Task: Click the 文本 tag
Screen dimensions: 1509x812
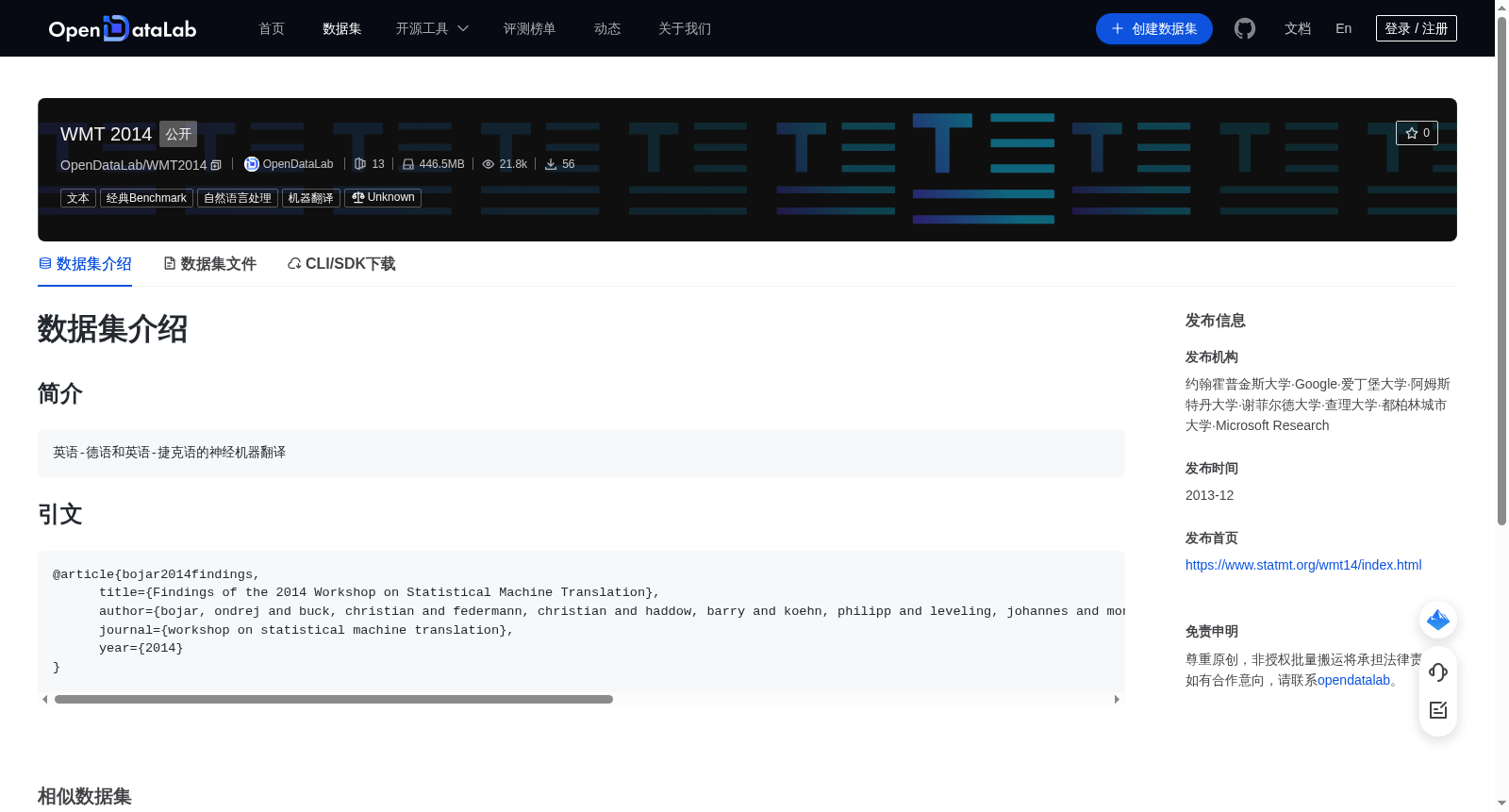Action: [78, 198]
